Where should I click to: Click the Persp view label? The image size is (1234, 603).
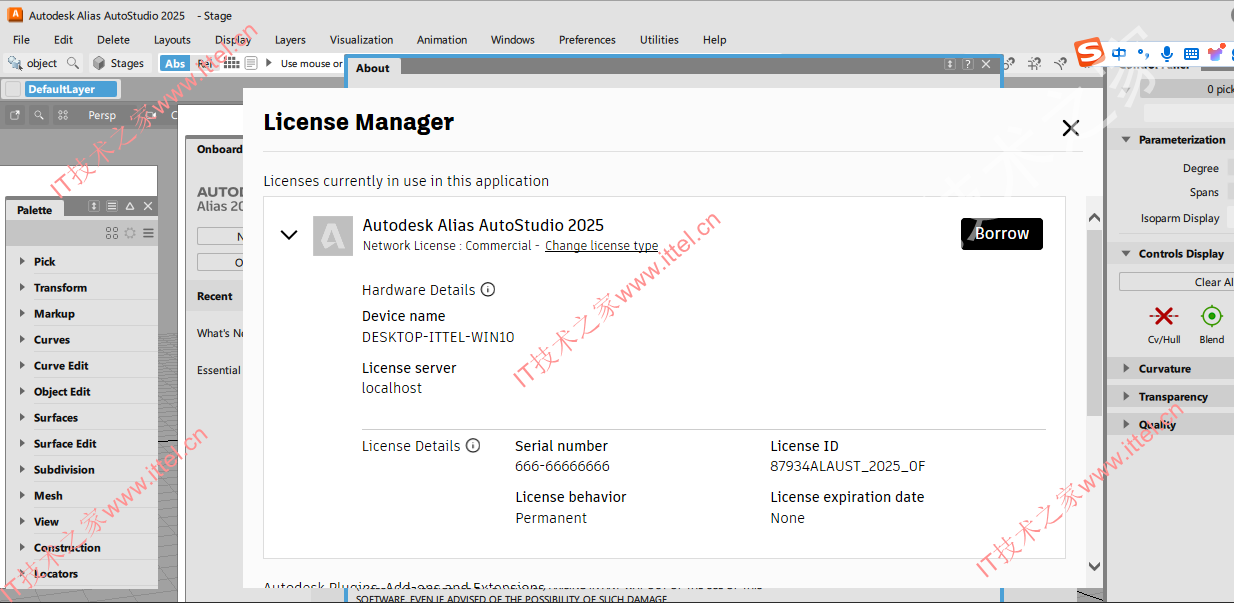(102, 115)
